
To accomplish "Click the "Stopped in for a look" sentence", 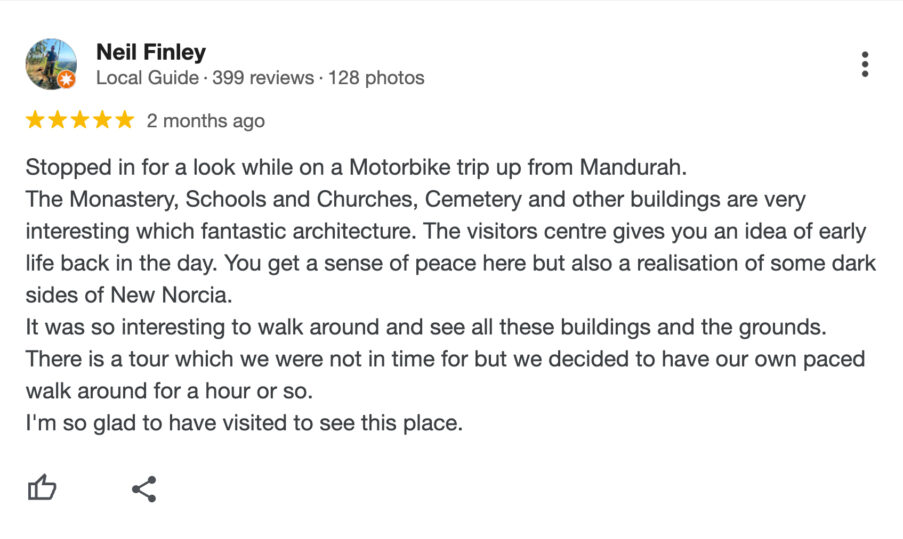I will pyautogui.click(x=356, y=168).
